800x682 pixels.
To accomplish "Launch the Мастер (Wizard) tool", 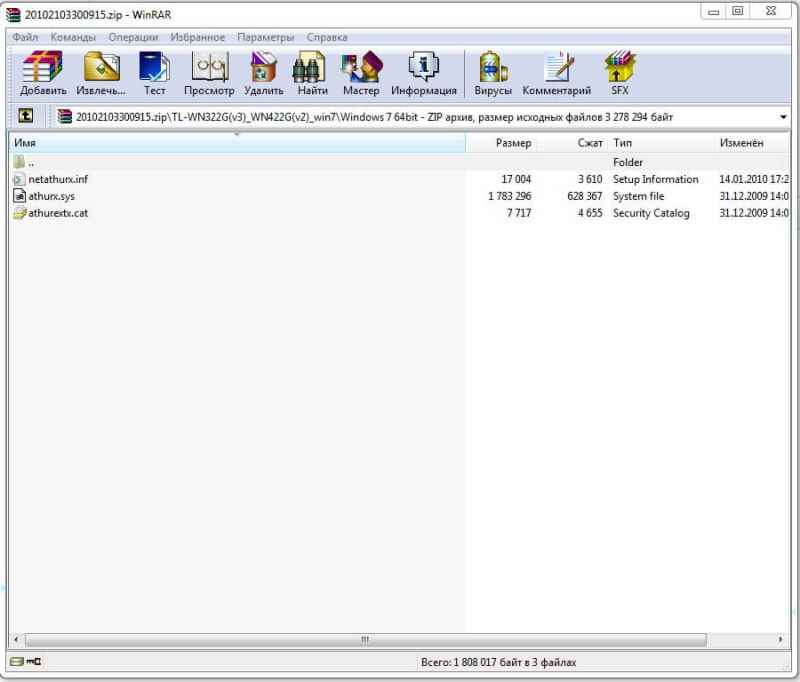I will pos(361,73).
